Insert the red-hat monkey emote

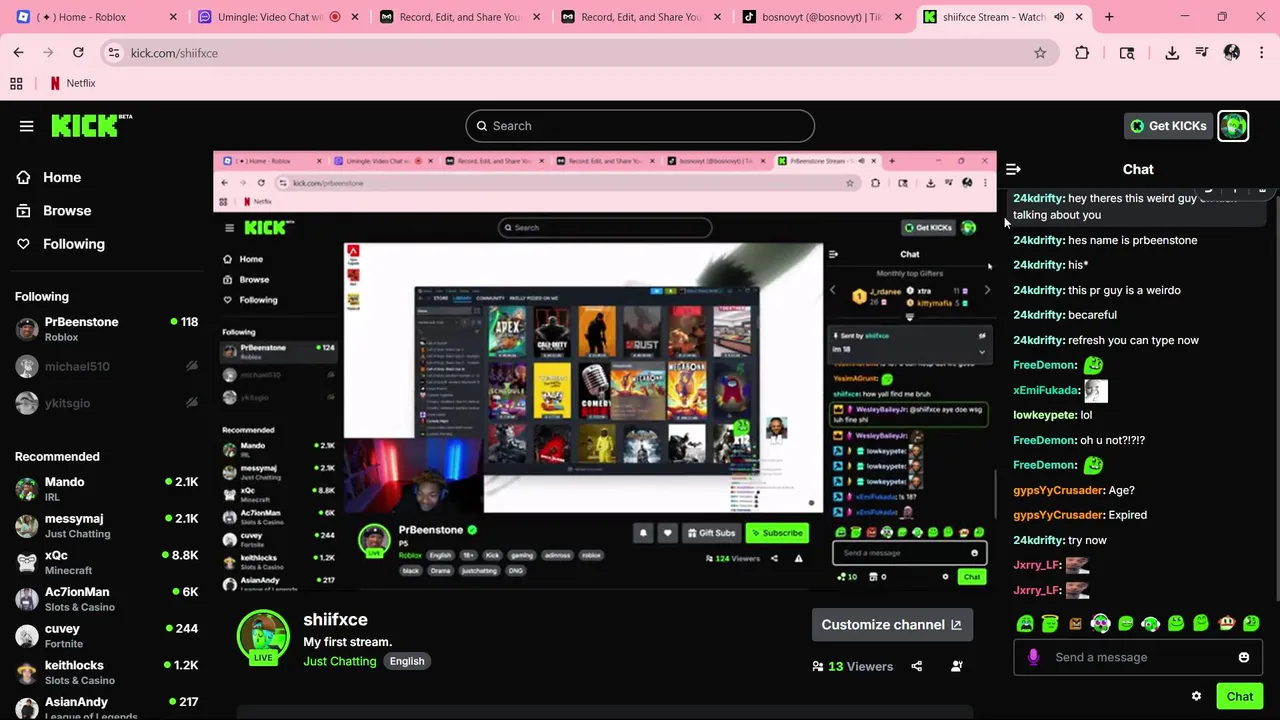point(1226,623)
